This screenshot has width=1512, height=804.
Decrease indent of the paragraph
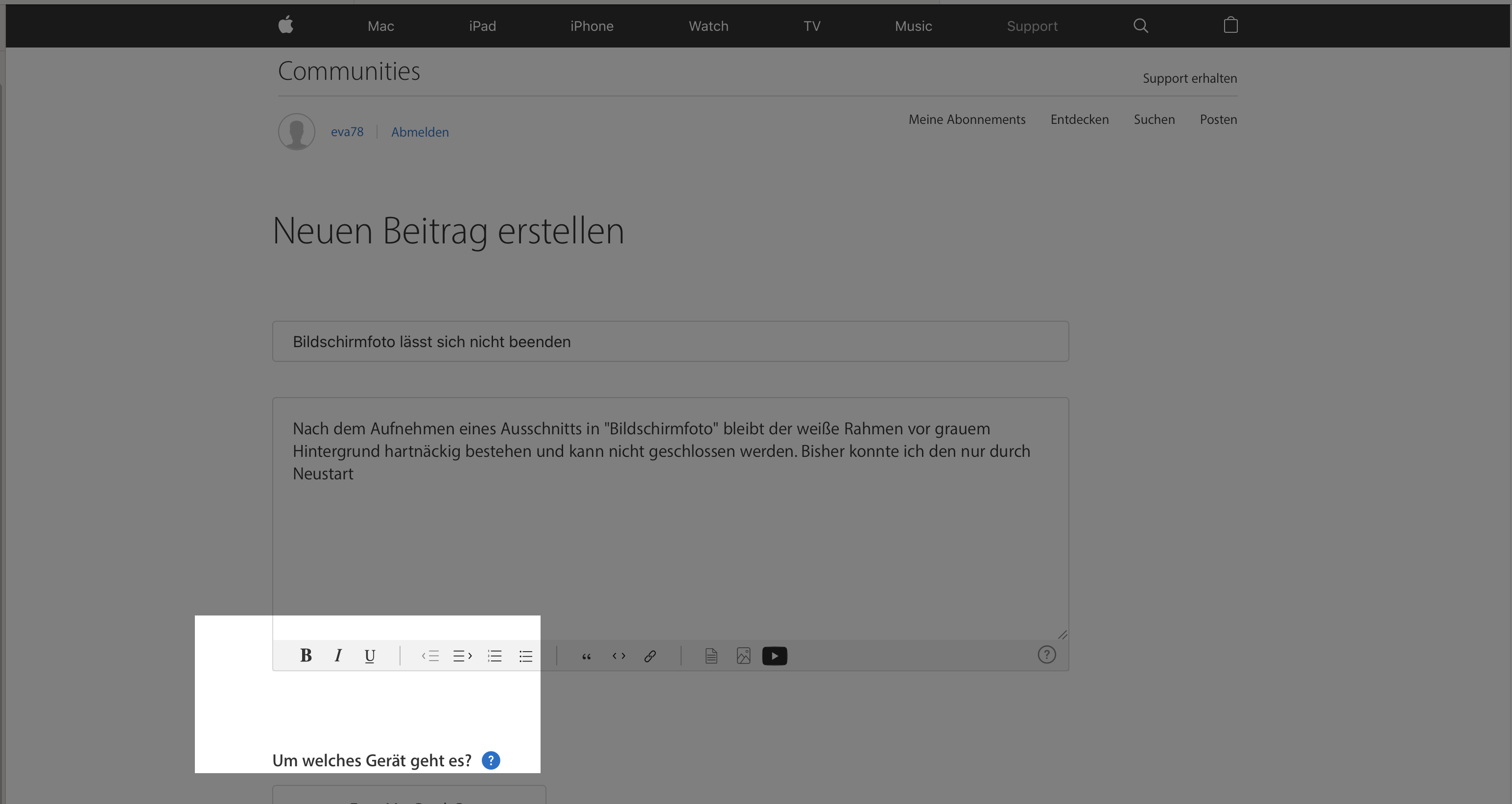click(430, 656)
